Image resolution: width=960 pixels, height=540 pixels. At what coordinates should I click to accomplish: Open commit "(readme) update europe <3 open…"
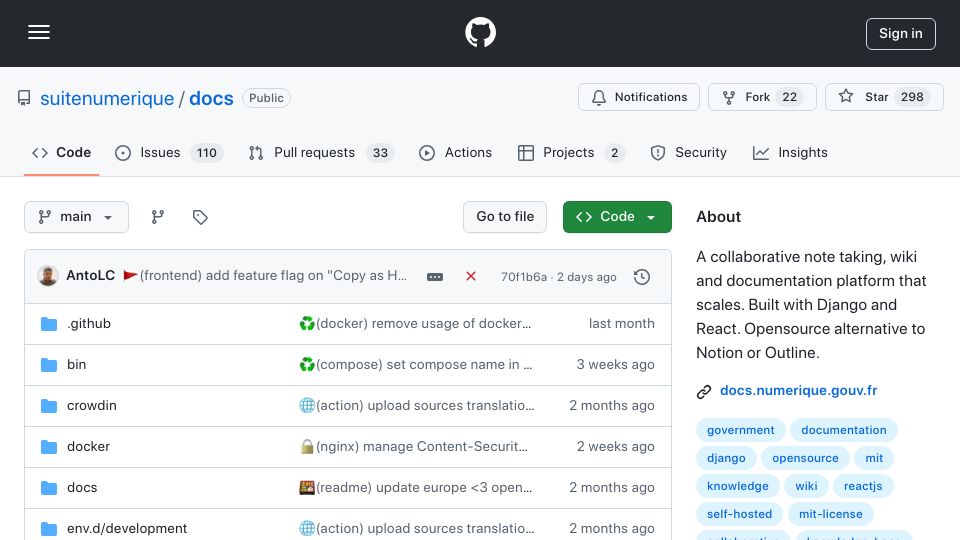(x=416, y=487)
